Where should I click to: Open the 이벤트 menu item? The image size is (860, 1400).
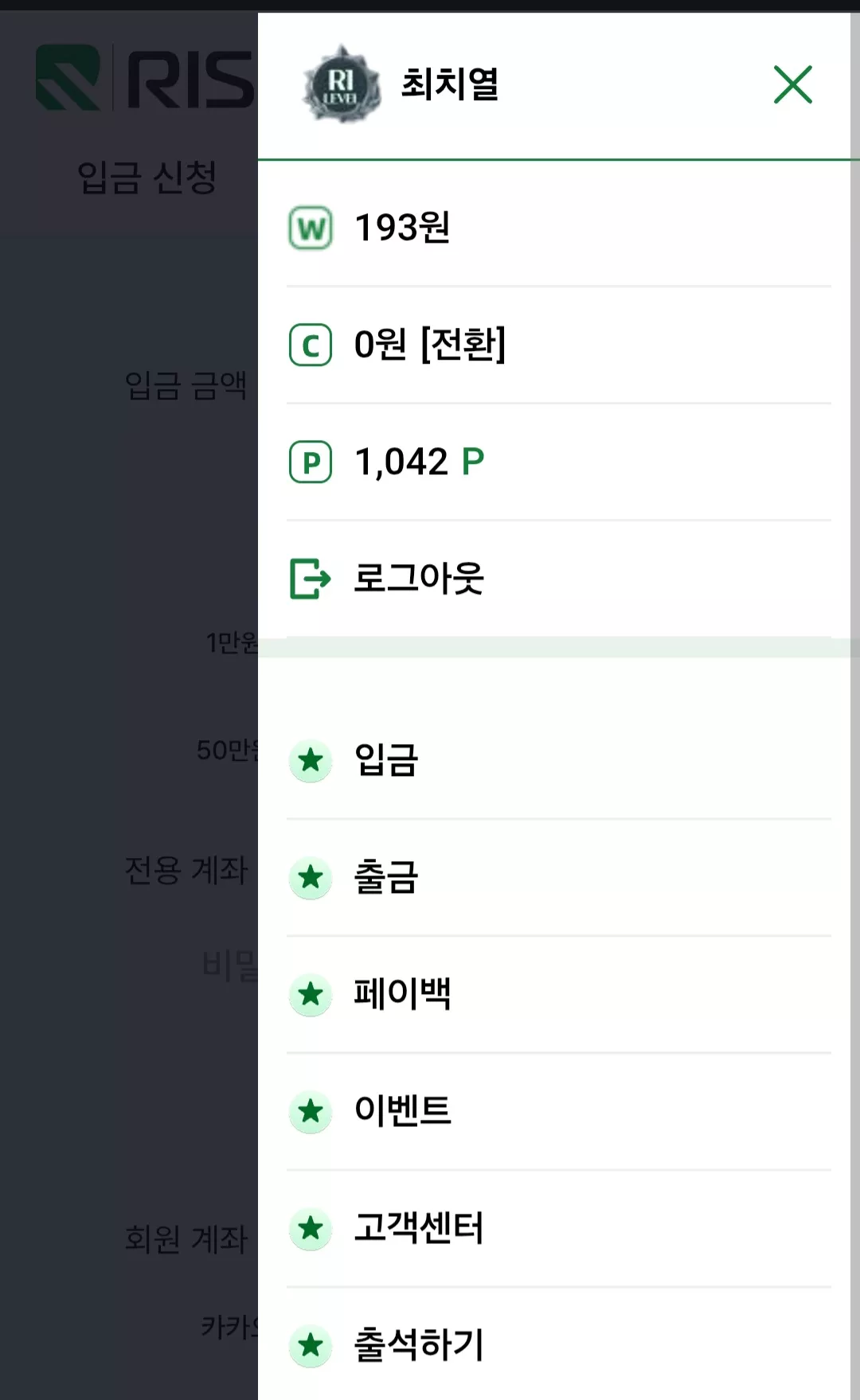click(559, 1111)
